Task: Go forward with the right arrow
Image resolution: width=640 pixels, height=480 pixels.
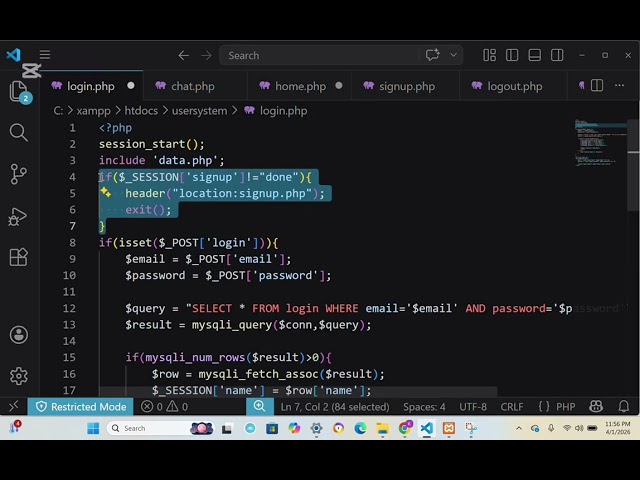Action: (206, 56)
